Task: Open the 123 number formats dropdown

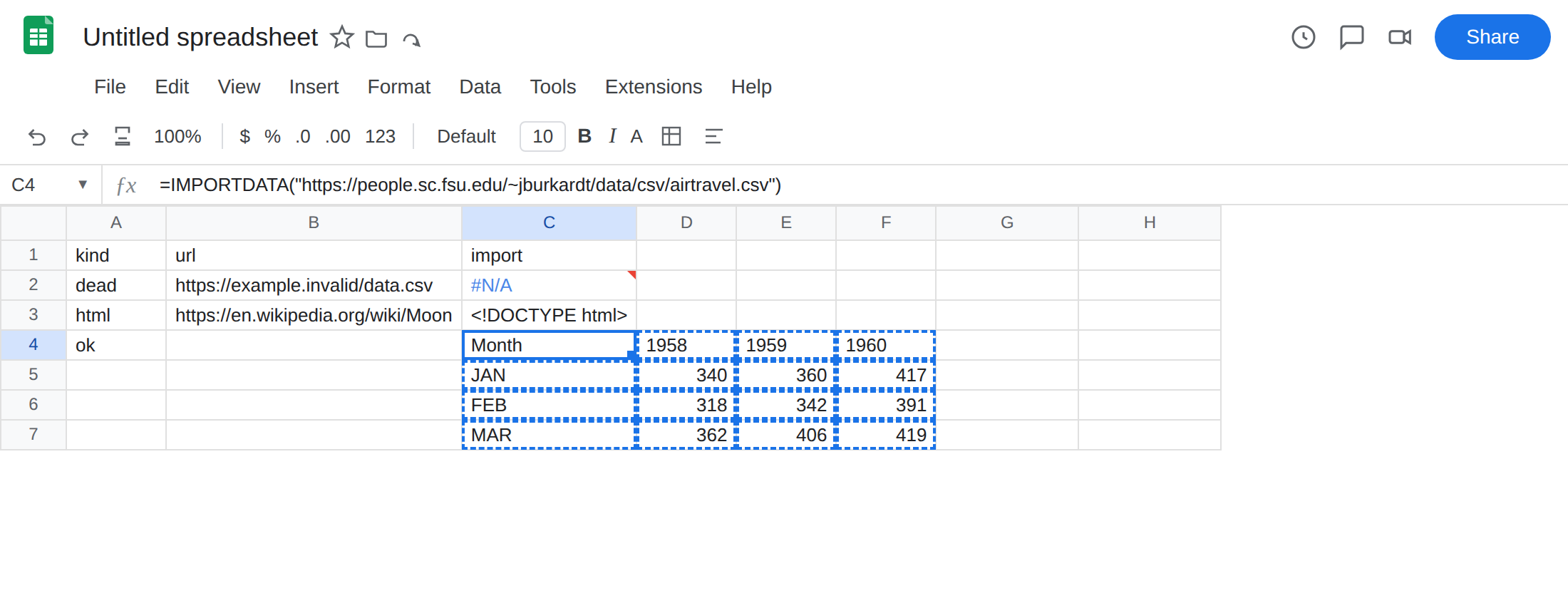Action: (380, 136)
